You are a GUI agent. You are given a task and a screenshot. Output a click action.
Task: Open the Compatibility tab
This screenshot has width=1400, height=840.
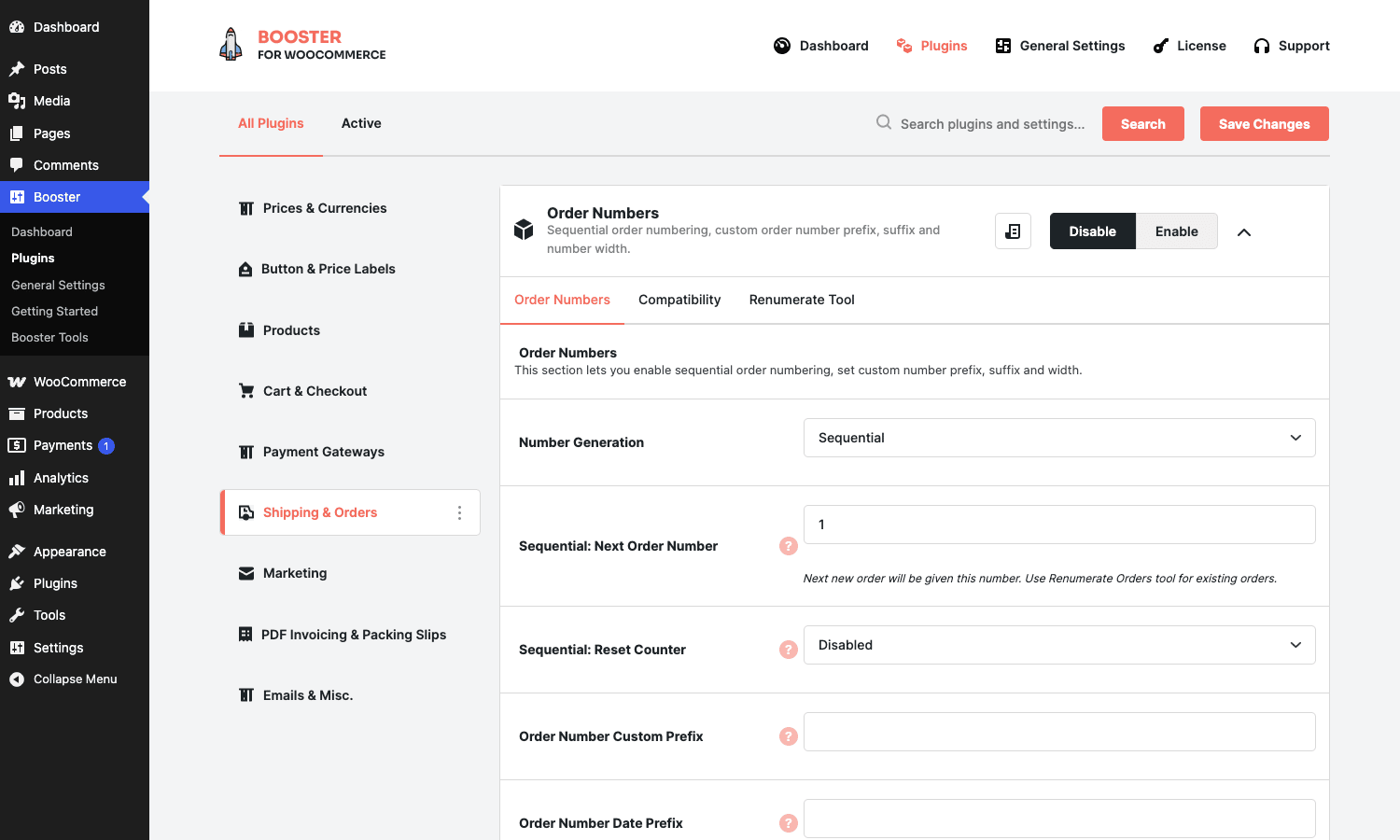tap(679, 300)
